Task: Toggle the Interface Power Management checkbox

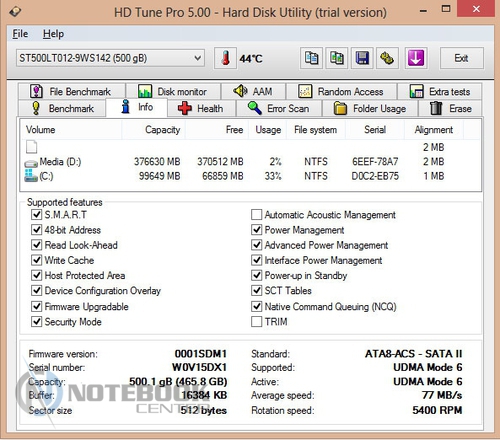Action: pos(256,260)
